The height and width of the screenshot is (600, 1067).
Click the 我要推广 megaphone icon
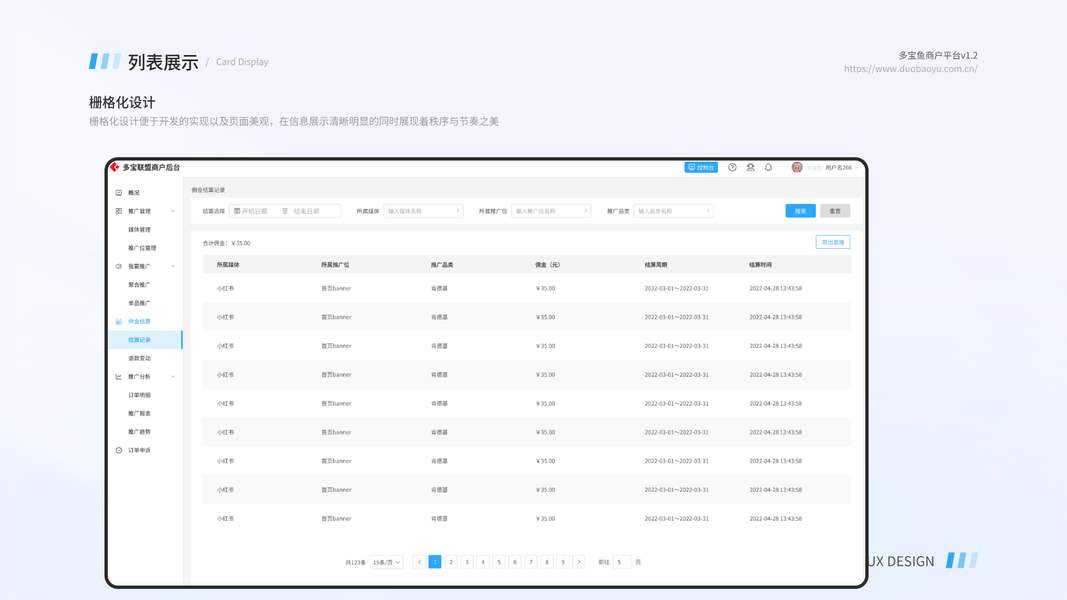coord(118,266)
